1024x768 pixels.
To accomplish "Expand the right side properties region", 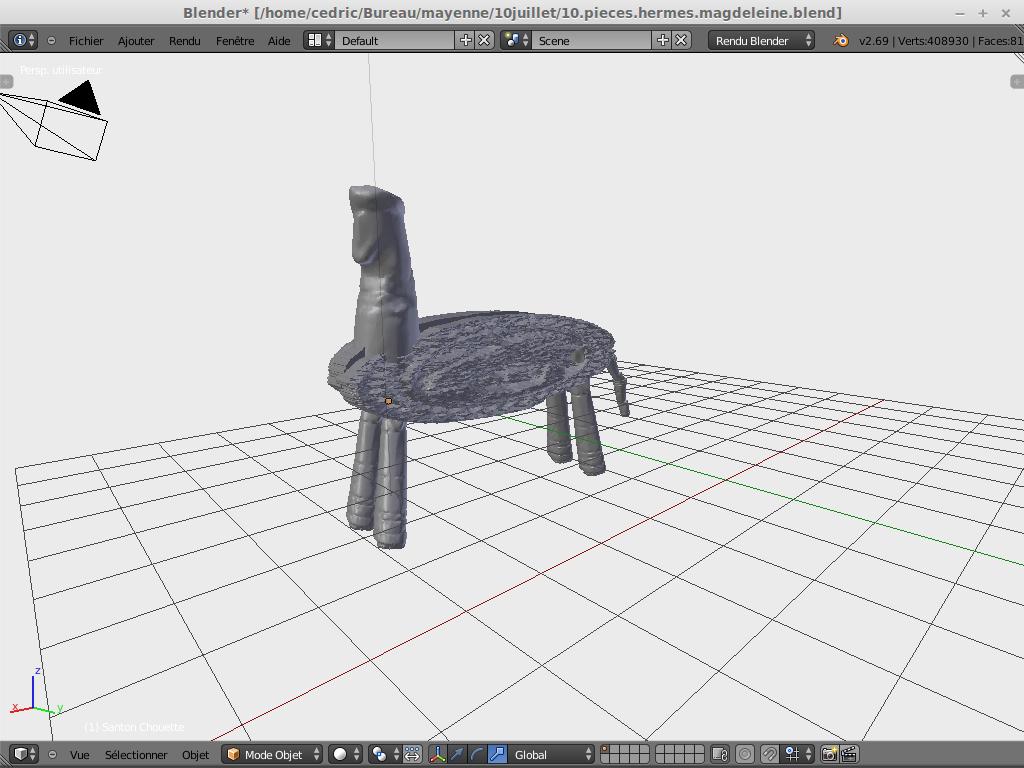I will tap(1017, 81).
